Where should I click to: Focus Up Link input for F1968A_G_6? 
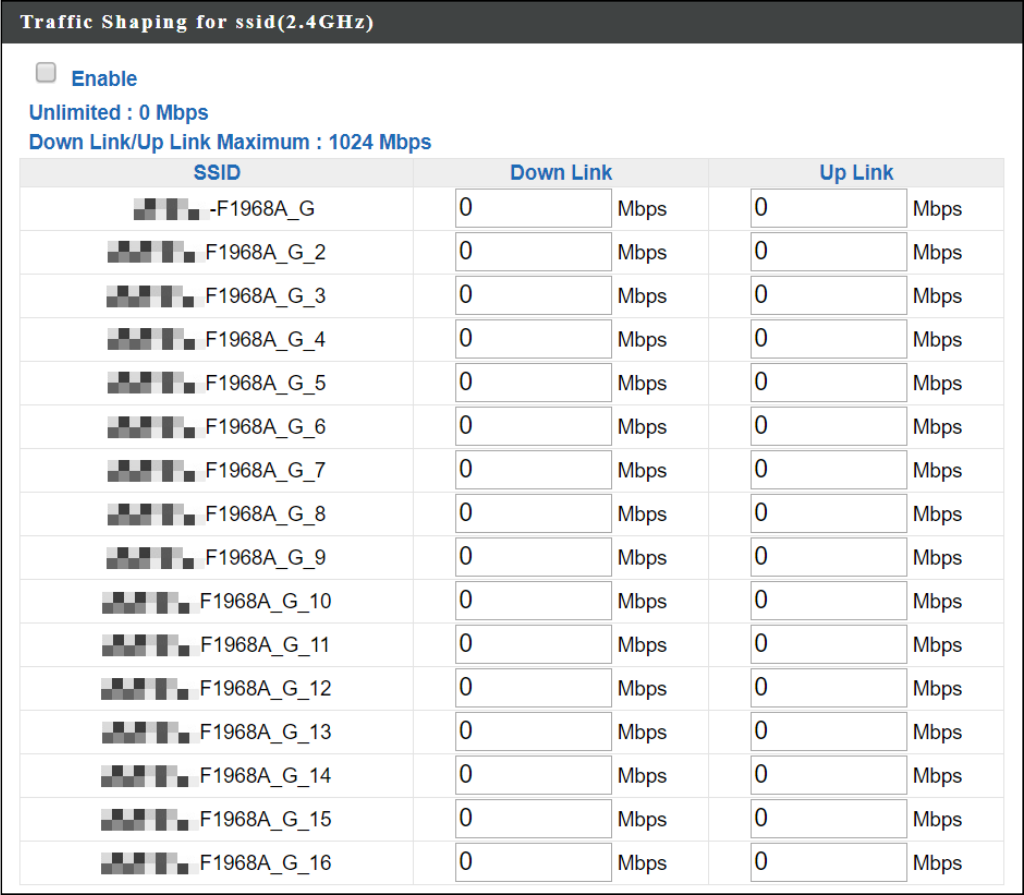(828, 426)
